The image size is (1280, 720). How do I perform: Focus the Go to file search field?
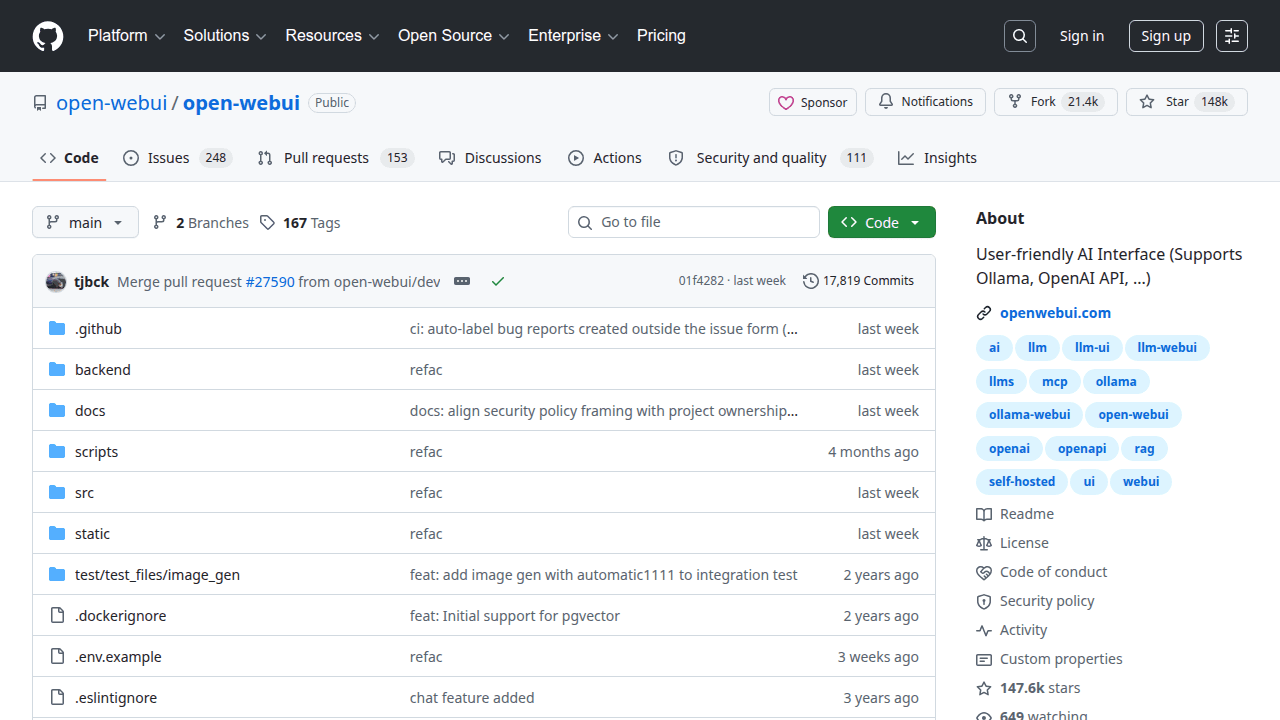pos(694,222)
